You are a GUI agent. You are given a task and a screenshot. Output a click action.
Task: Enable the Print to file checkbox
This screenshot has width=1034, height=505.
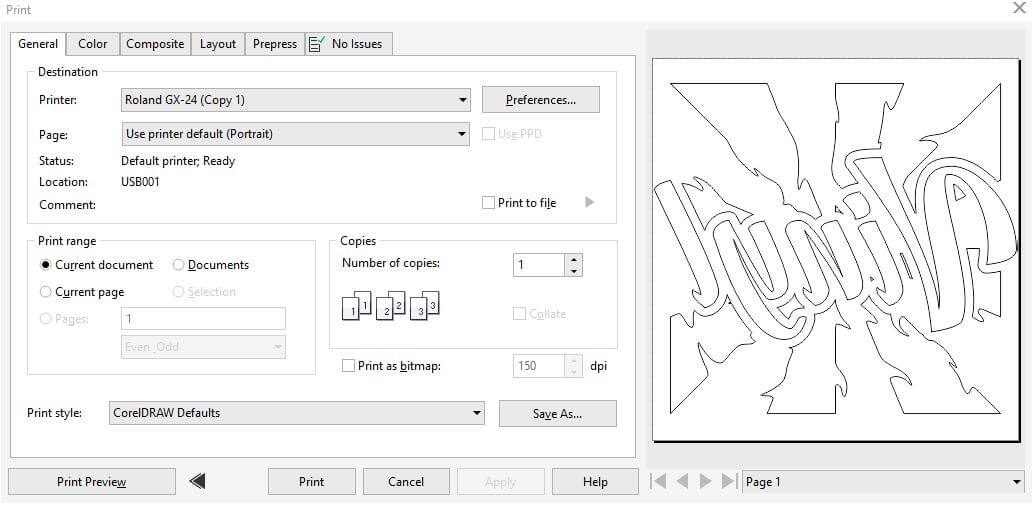489,203
